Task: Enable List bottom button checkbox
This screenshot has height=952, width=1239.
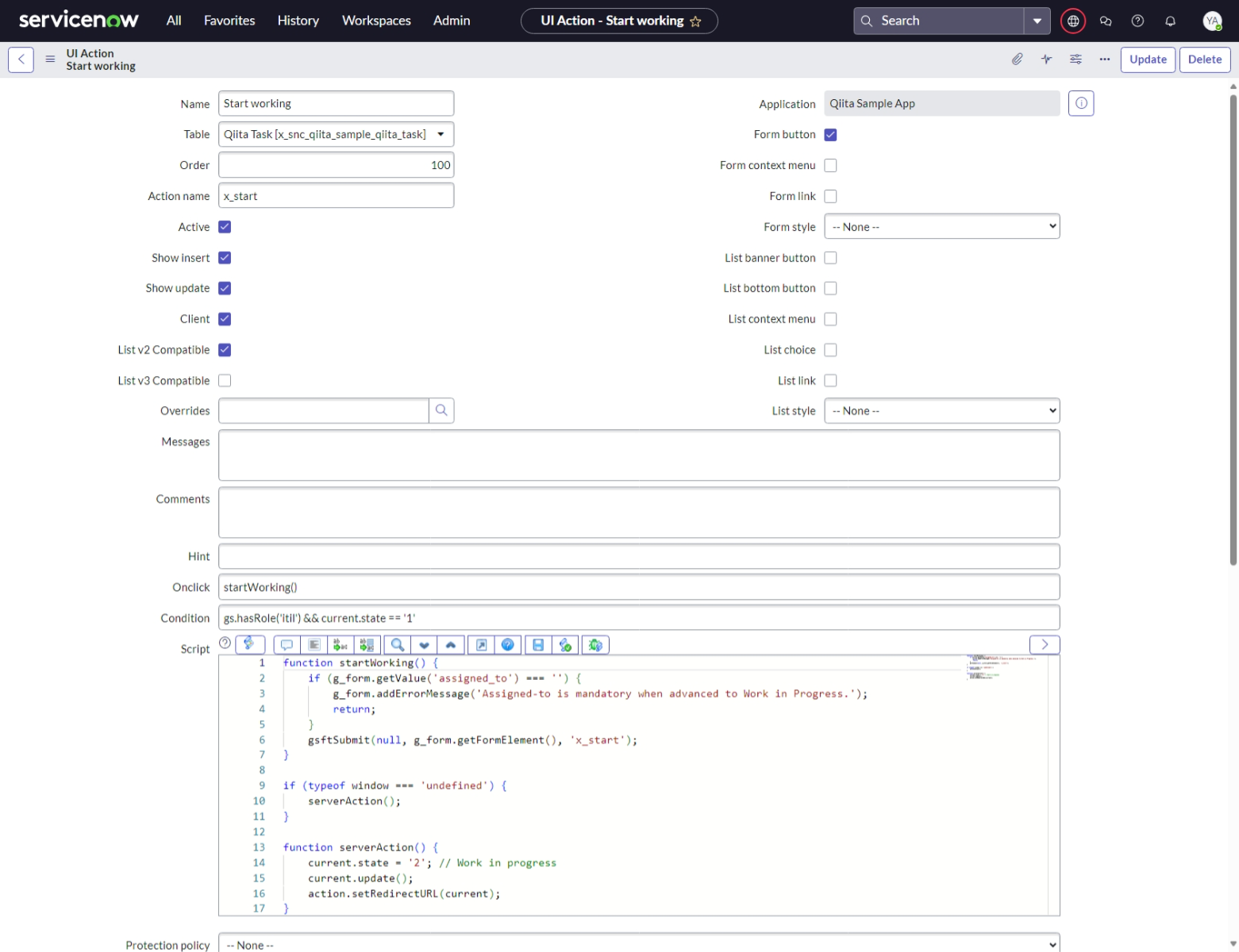Action: 830,288
